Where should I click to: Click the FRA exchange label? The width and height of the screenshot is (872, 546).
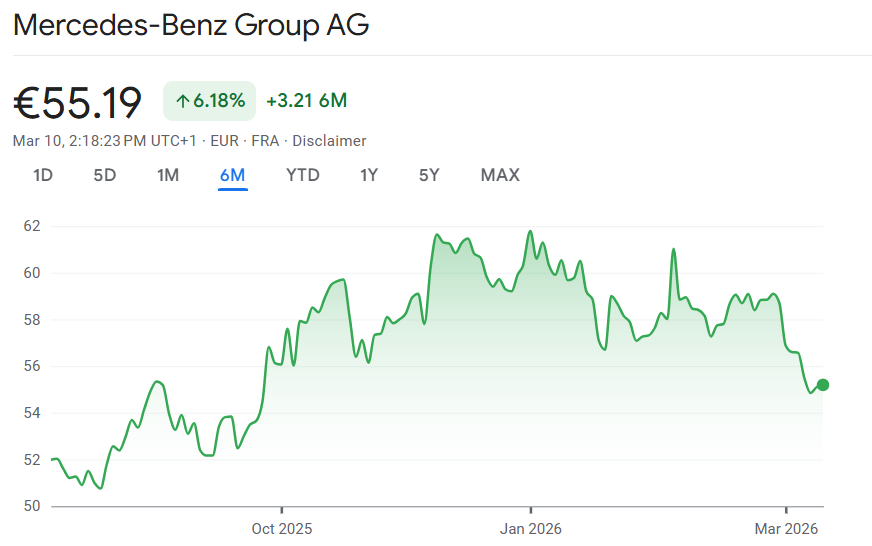click(265, 141)
